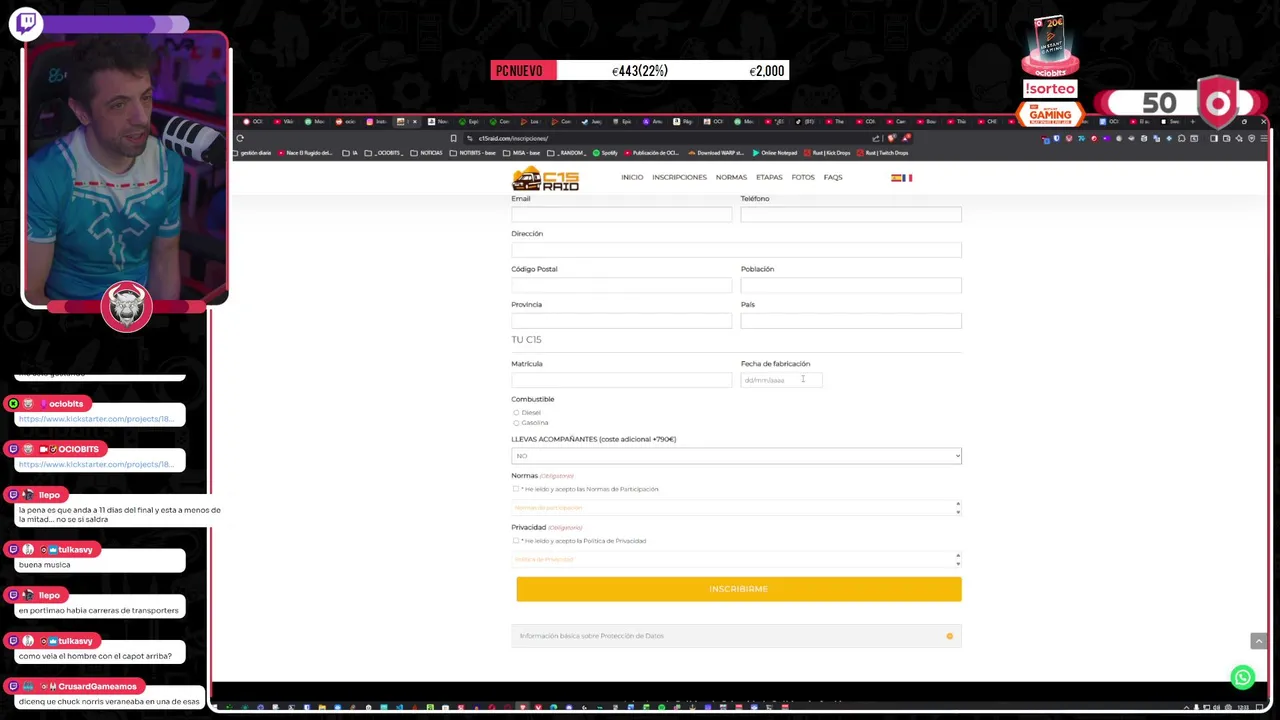Open the Rust Kick Drops bookmark
The image size is (1280, 720).
point(827,153)
